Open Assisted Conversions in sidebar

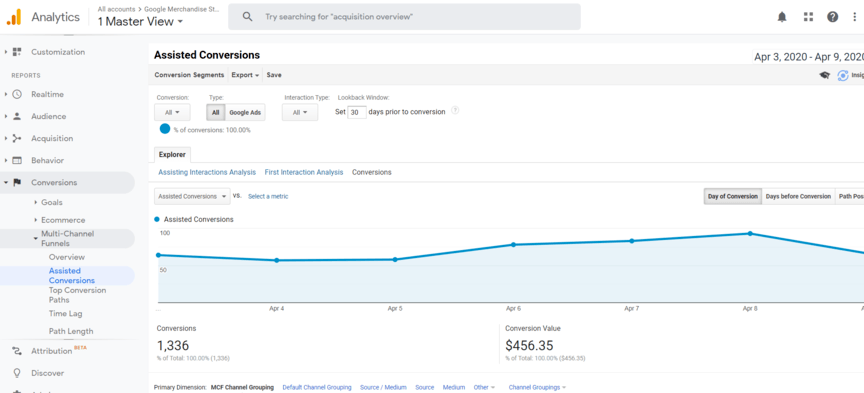pos(72,276)
